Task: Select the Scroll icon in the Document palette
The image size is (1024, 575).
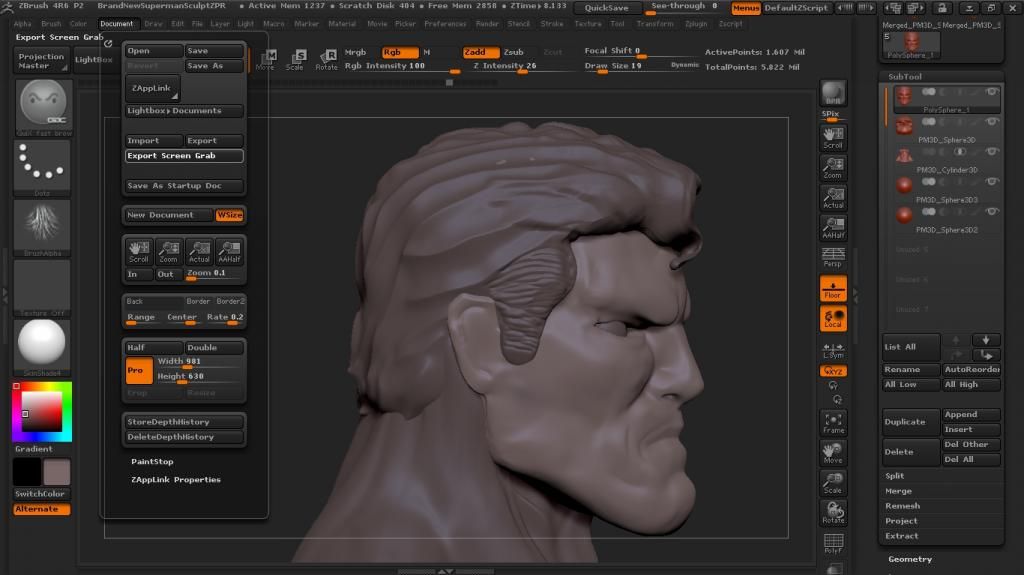Action: [x=138, y=252]
